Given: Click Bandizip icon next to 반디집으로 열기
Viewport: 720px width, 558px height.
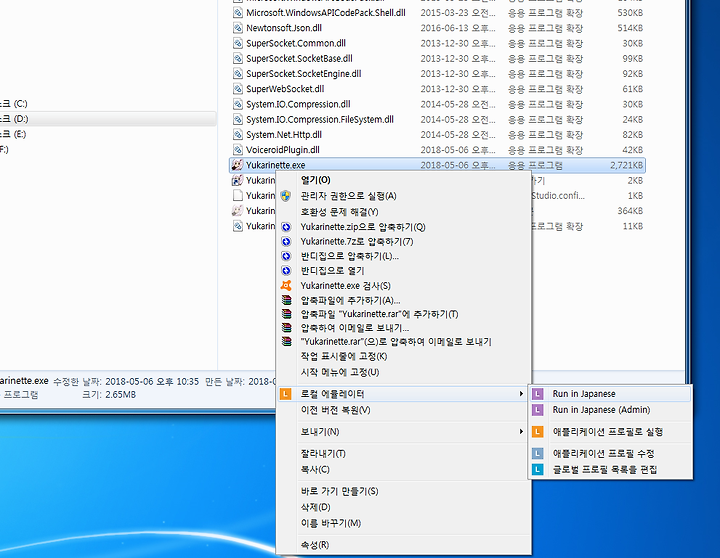Looking at the screenshot, I should click(286, 271).
